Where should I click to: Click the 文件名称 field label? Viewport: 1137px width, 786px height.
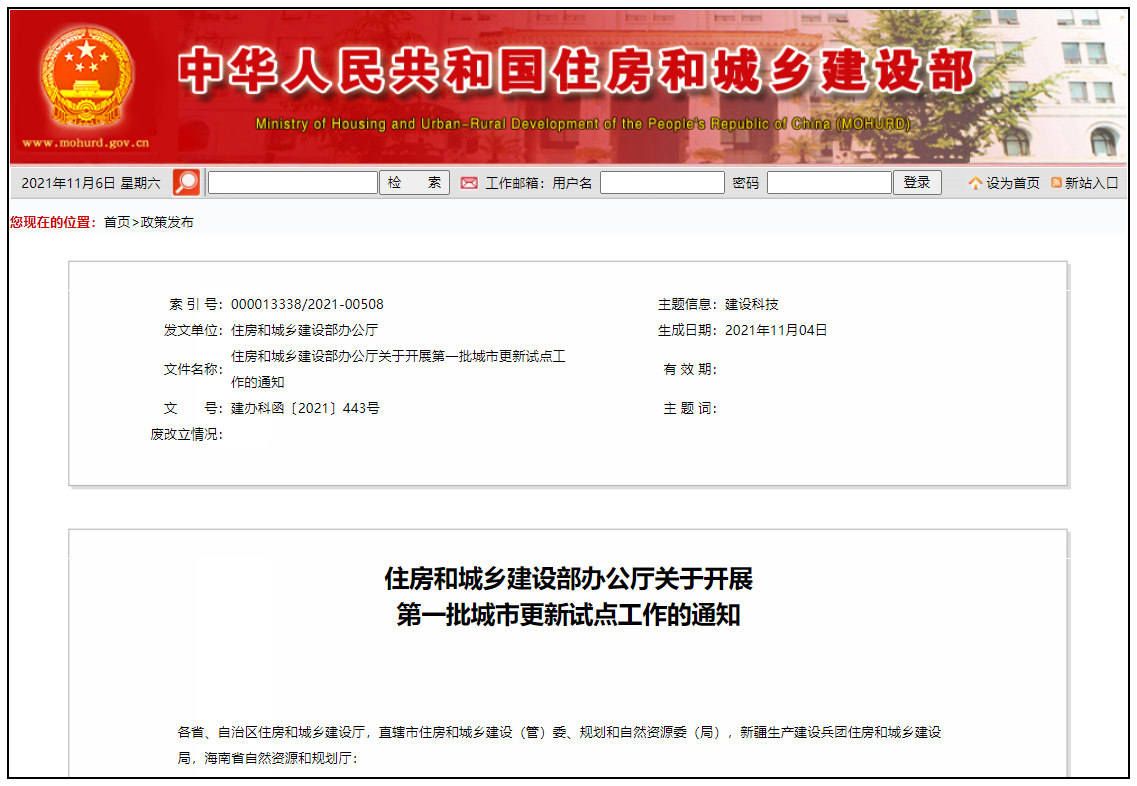click(193, 369)
